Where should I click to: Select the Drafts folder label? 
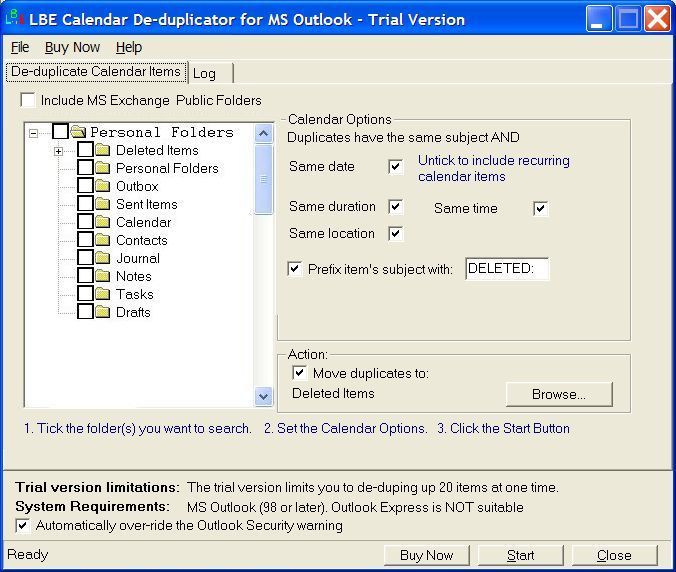[x=133, y=312]
